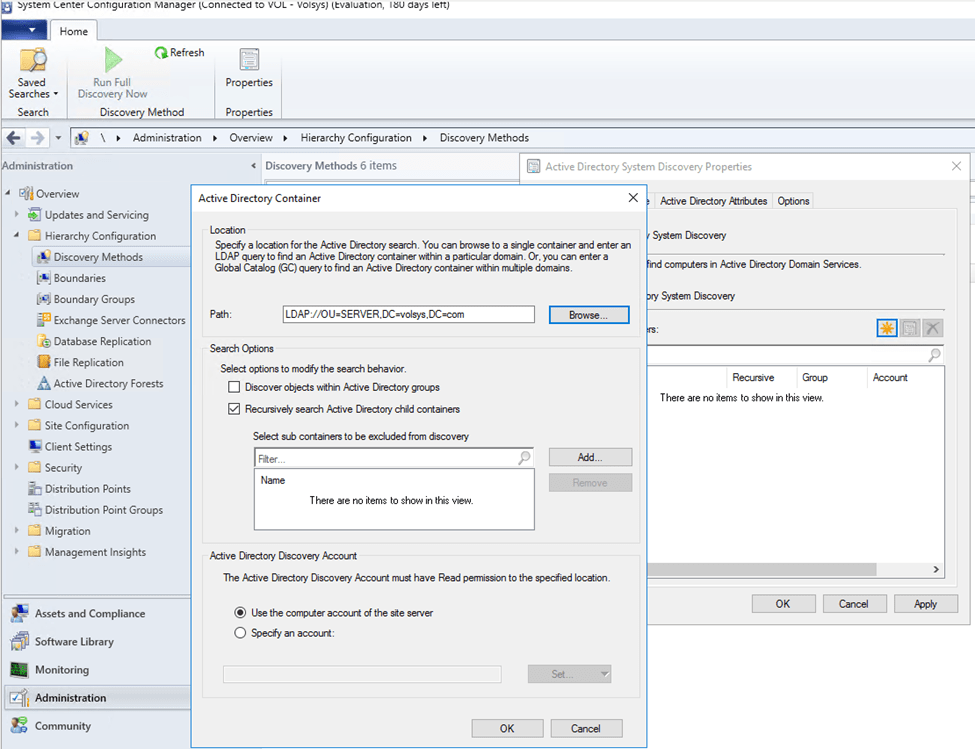The width and height of the screenshot is (975, 749).
Task: Collapse the Hierarchy Configuration tree node
Action: [x=17, y=236]
